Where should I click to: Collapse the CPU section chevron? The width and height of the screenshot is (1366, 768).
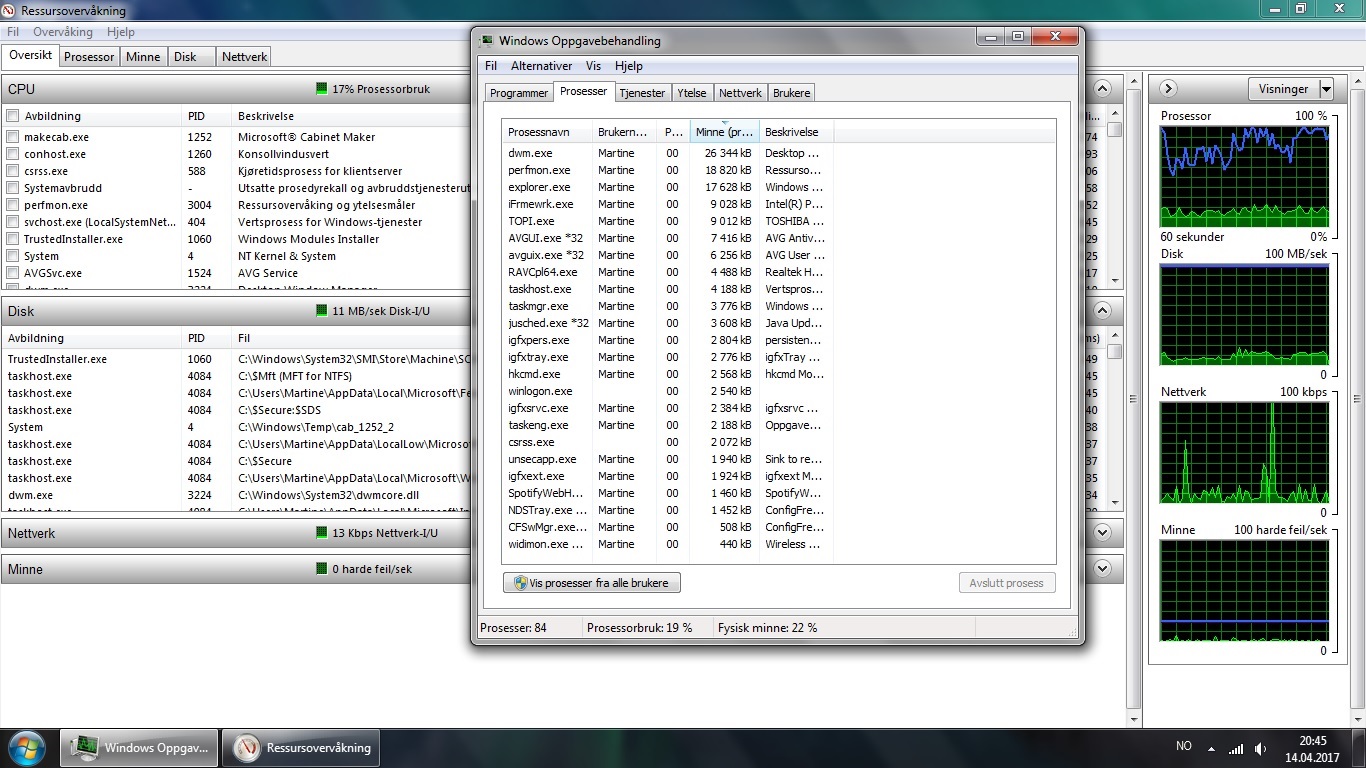point(1103,89)
